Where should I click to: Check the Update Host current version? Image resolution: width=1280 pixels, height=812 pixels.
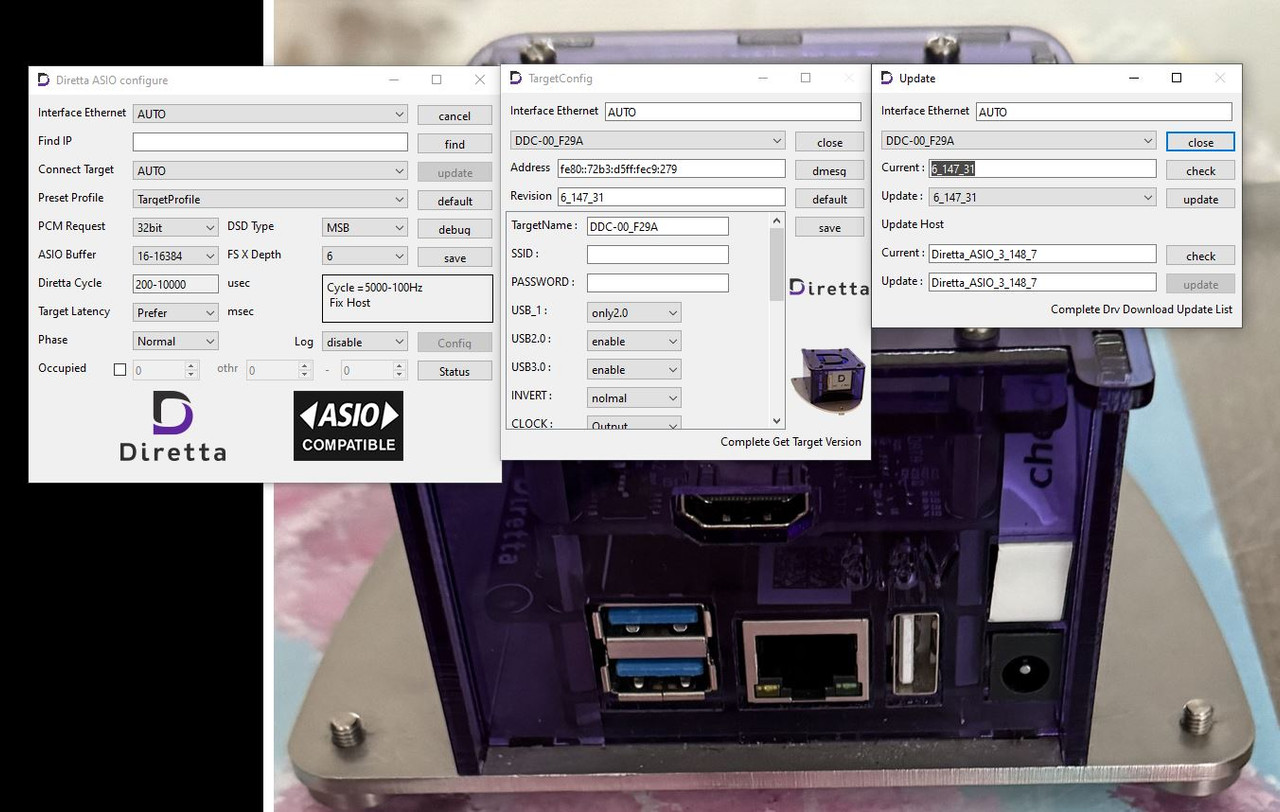pos(1199,255)
